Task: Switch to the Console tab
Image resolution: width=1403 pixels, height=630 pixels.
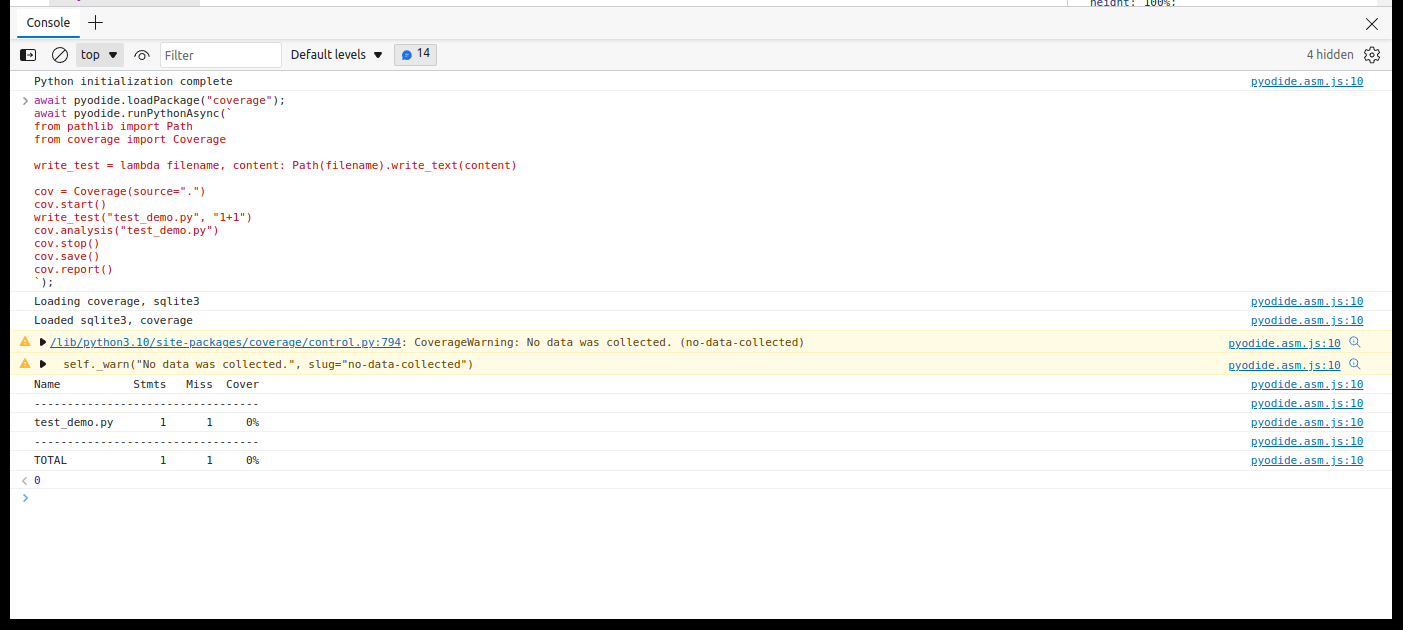Action: tap(47, 21)
